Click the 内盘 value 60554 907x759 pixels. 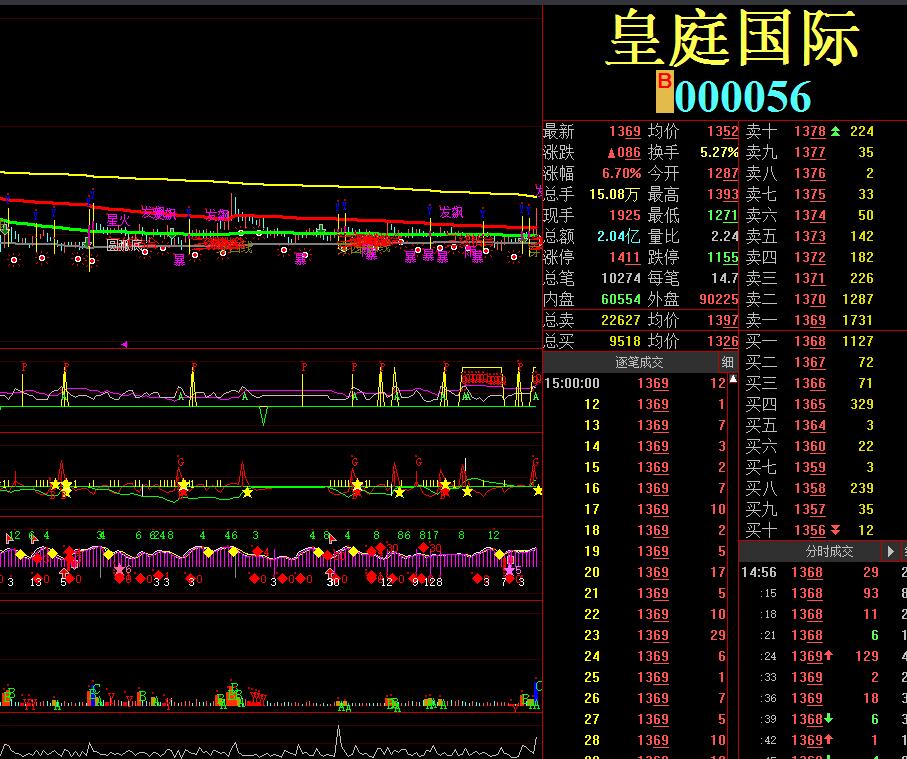click(621, 300)
